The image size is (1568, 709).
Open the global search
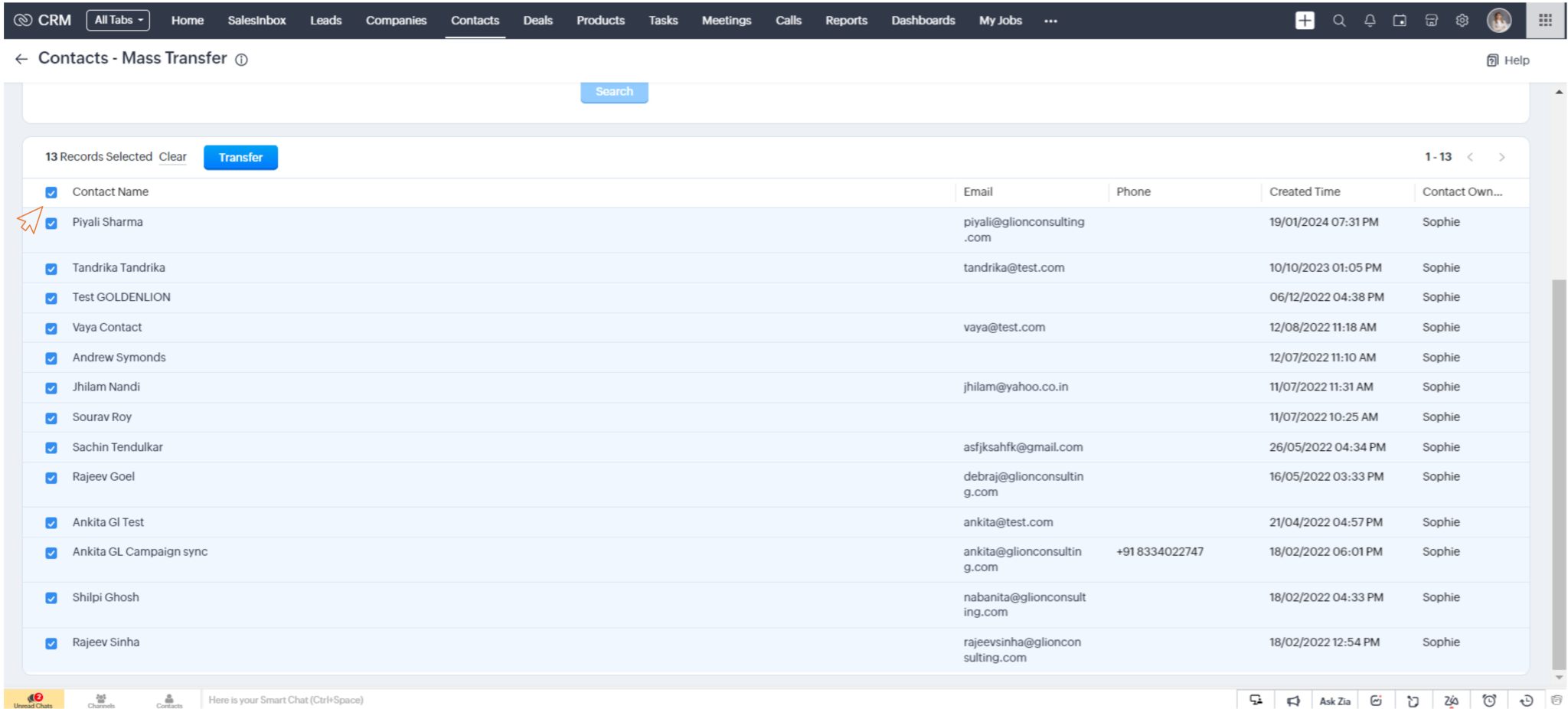tap(1339, 21)
